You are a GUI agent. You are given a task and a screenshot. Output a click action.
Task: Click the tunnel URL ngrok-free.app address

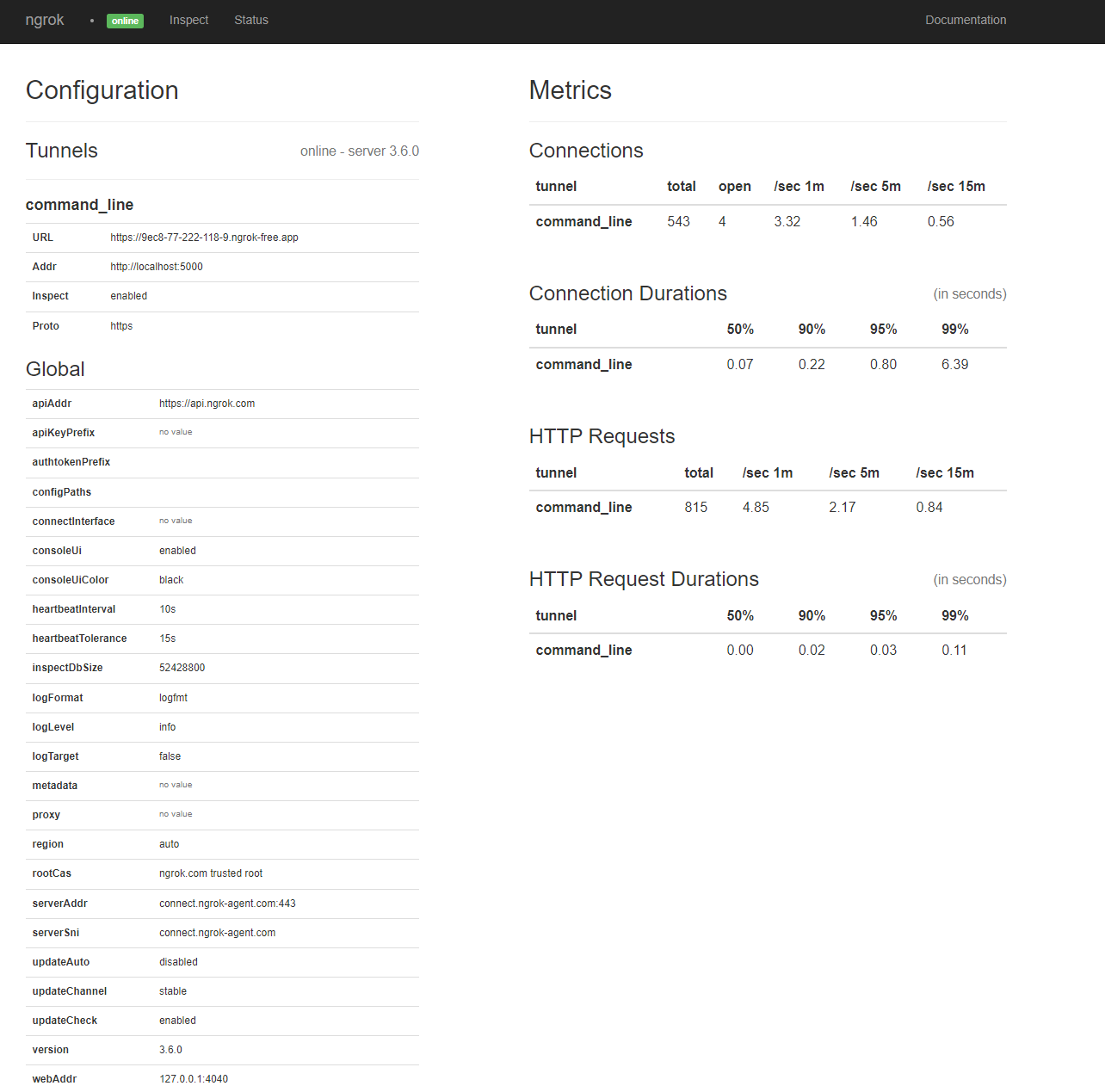(x=204, y=238)
